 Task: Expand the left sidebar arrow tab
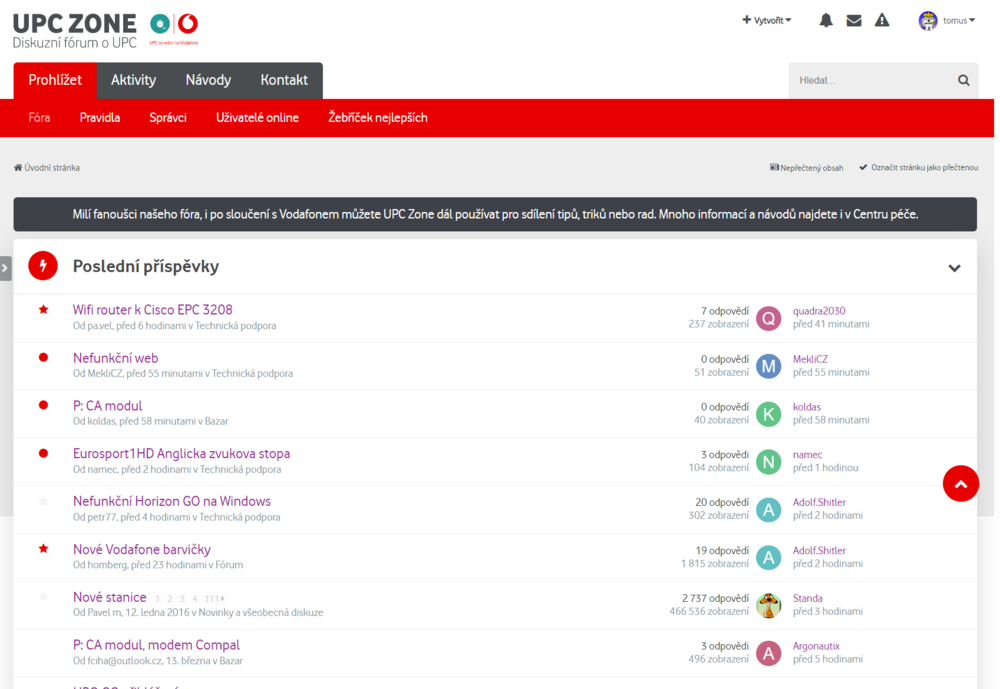5,268
